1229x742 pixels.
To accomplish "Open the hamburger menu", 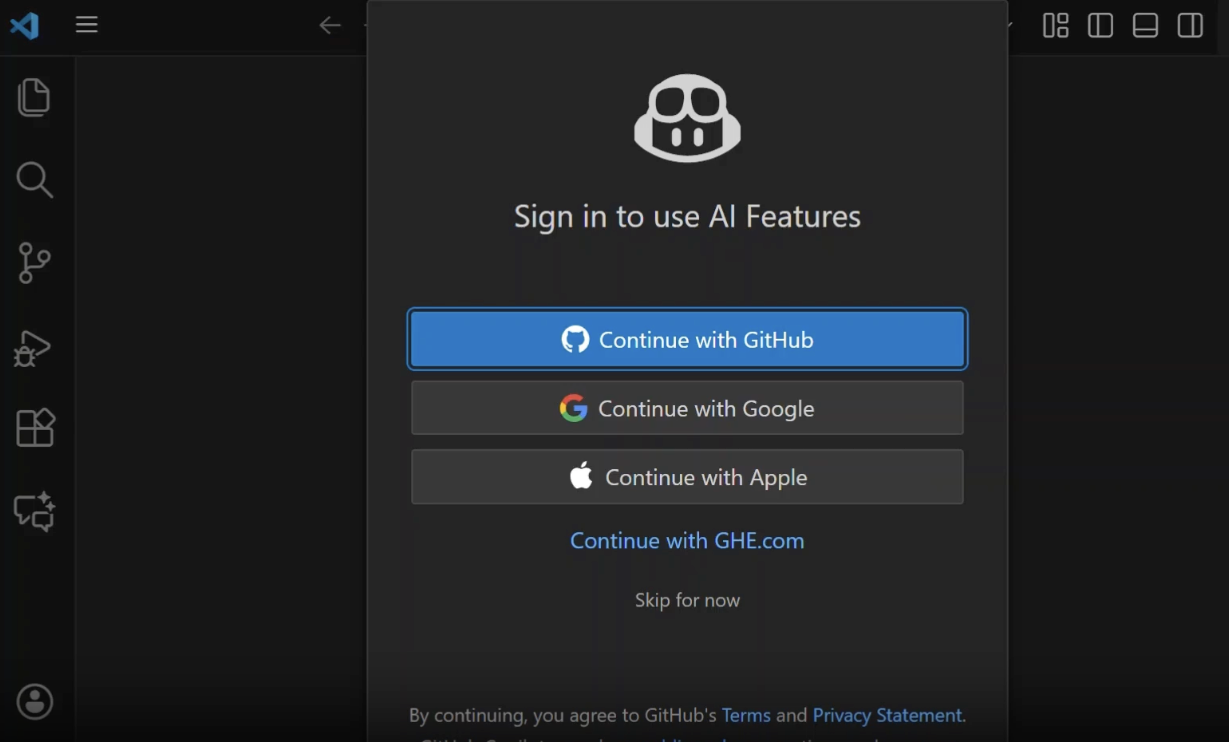I will pyautogui.click(x=86, y=25).
